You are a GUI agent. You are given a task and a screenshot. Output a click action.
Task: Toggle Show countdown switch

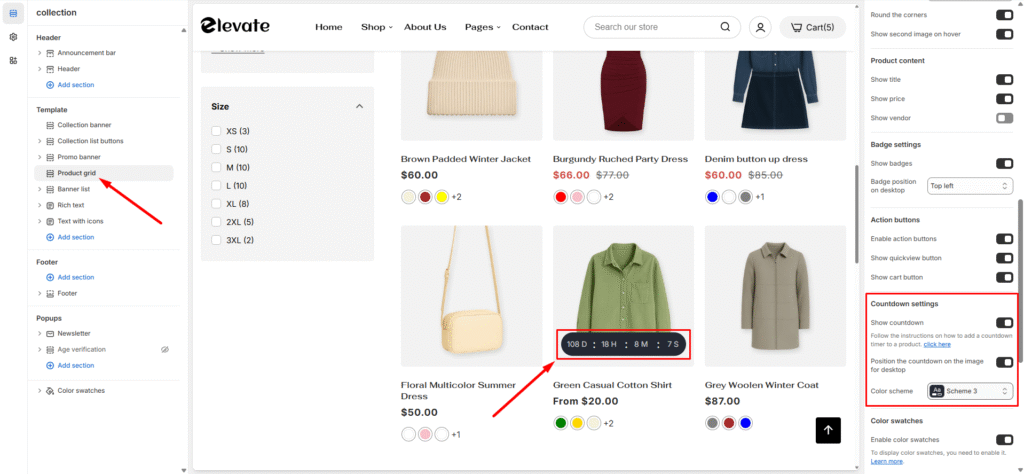[x=1004, y=323]
